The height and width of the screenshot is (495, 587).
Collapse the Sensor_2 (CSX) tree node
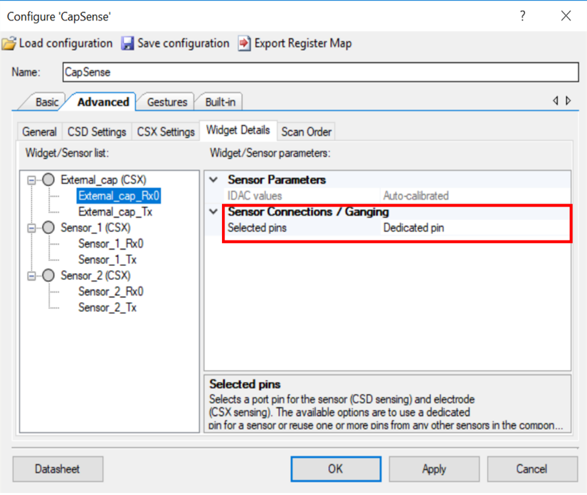coord(32,276)
